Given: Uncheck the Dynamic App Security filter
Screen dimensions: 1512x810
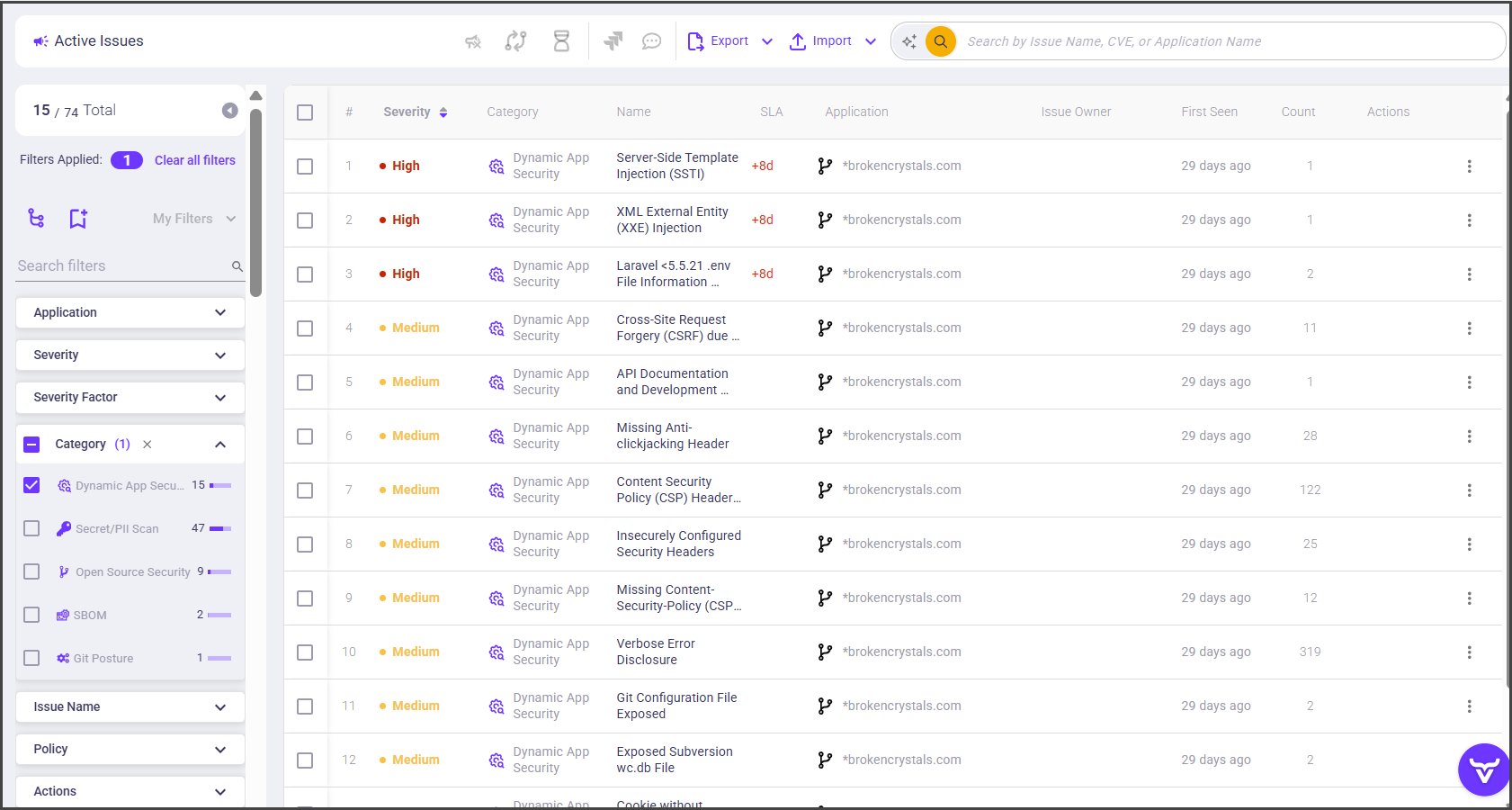Looking at the screenshot, I should [x=31, y=485].
